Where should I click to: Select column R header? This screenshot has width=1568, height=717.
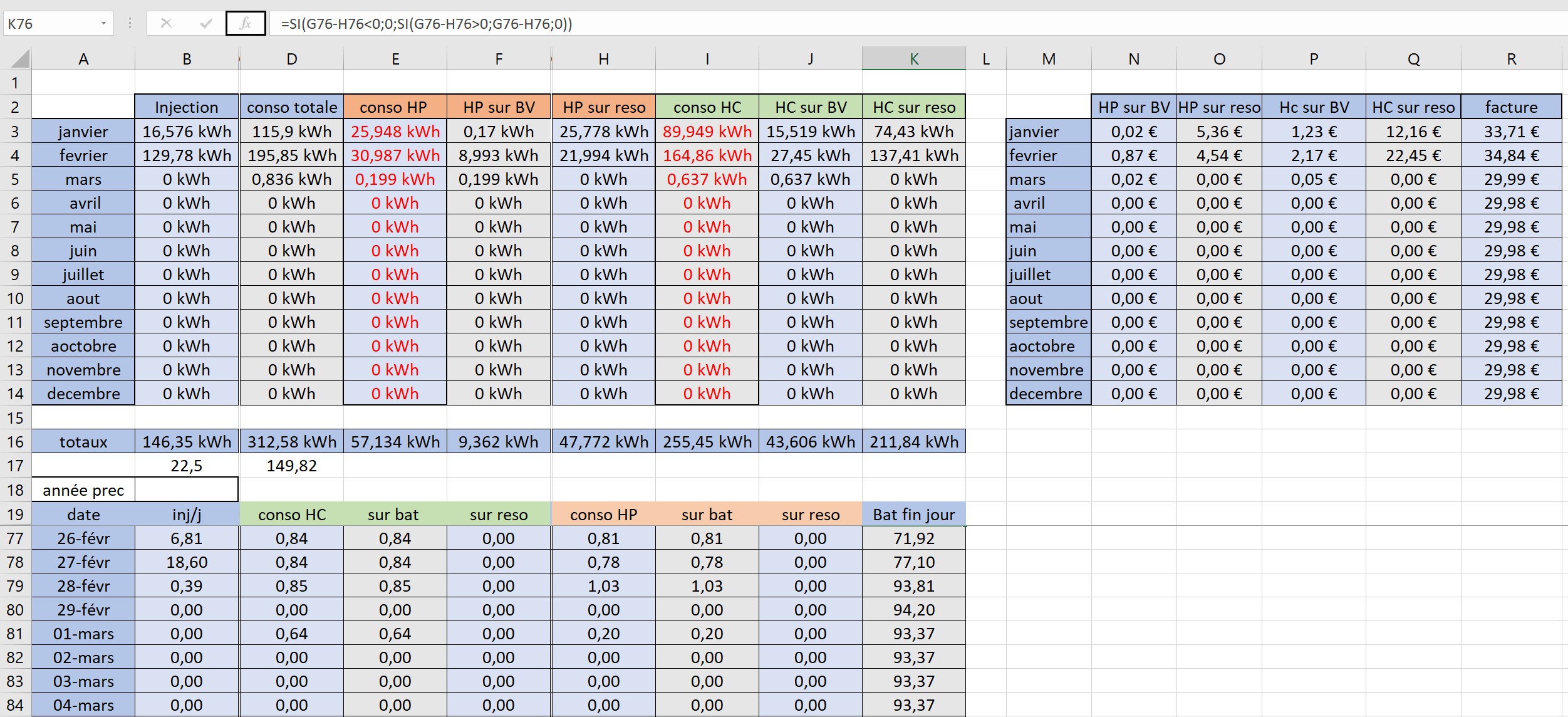1511,59
